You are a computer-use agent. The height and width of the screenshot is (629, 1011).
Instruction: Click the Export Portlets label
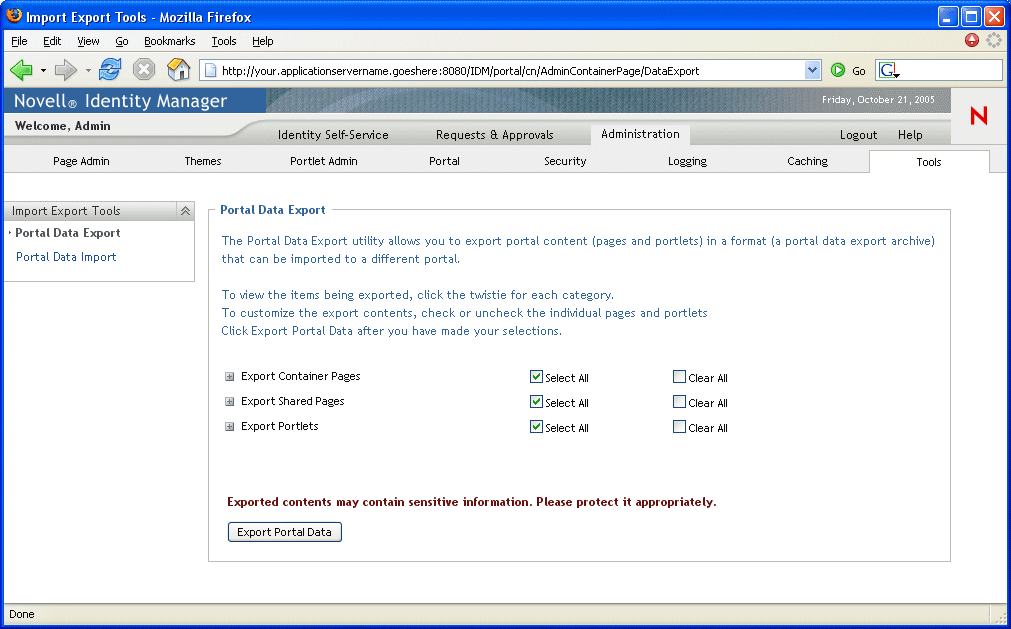click(280, 426)
